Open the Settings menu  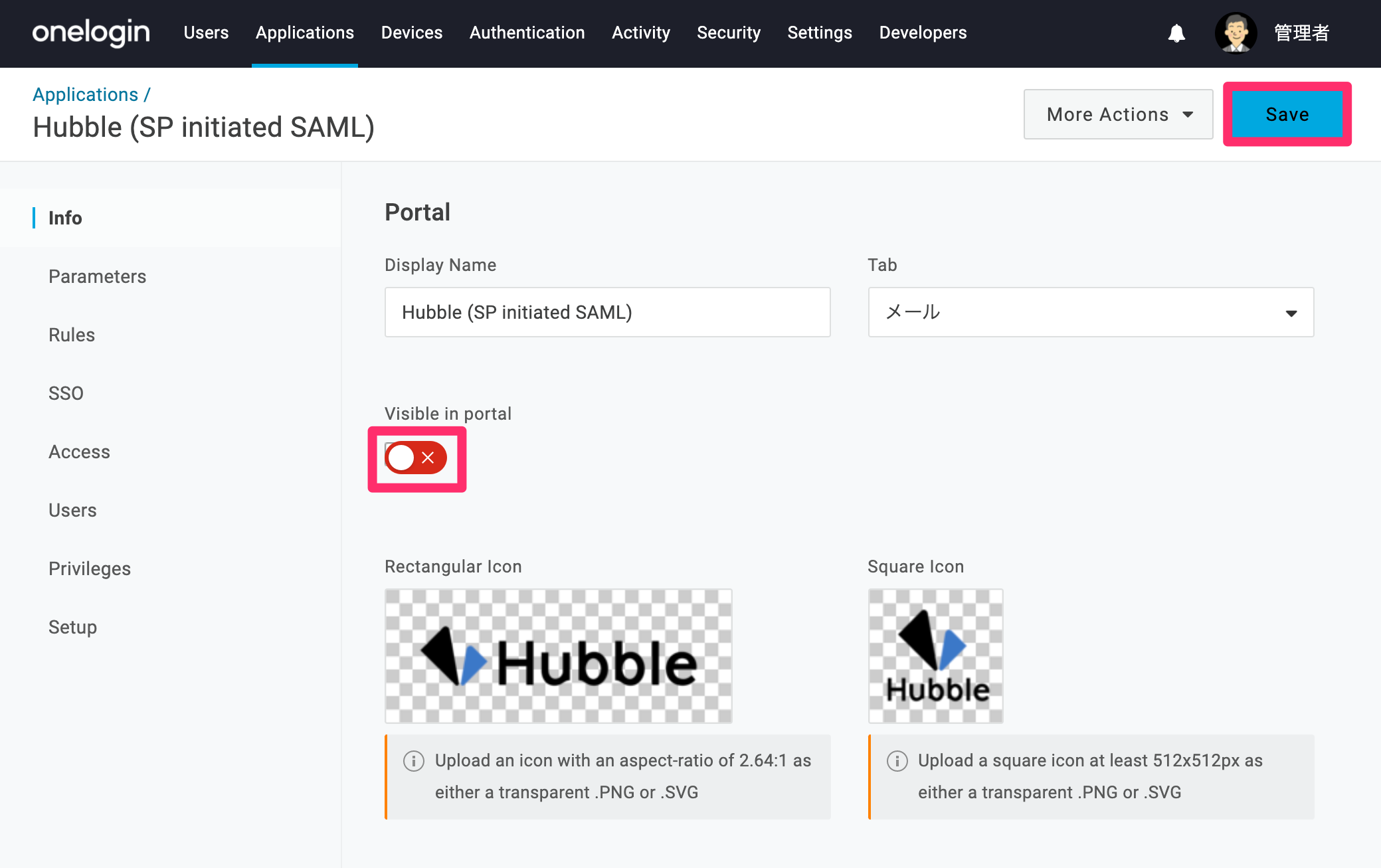(x=820, y=33)
